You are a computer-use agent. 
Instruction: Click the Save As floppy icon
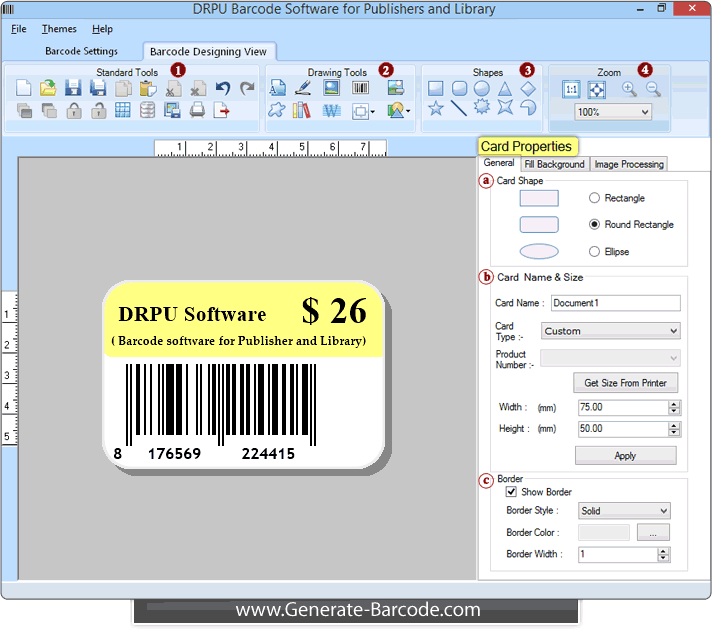[x=98, y=88]
